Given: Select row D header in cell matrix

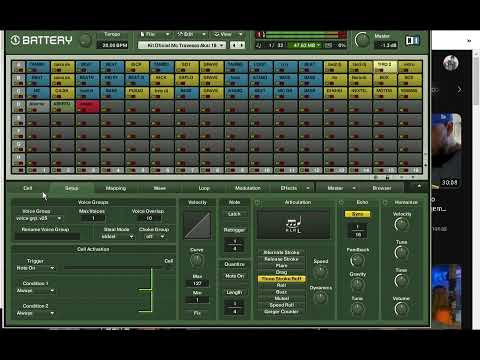Looking at the screenshot, I should (19, 106).
